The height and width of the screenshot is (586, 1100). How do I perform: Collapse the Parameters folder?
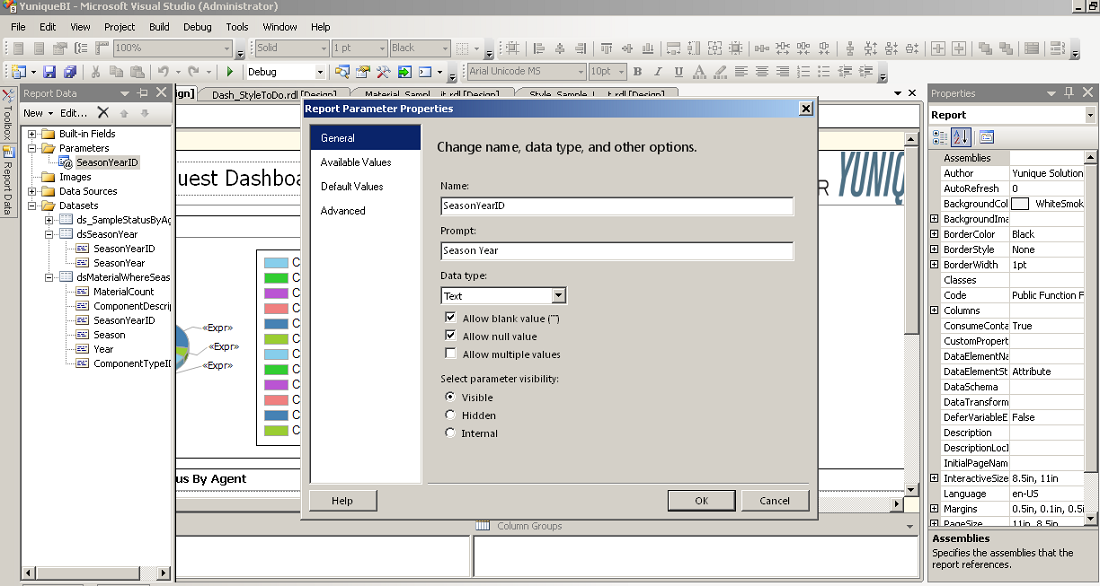(32, 148)
